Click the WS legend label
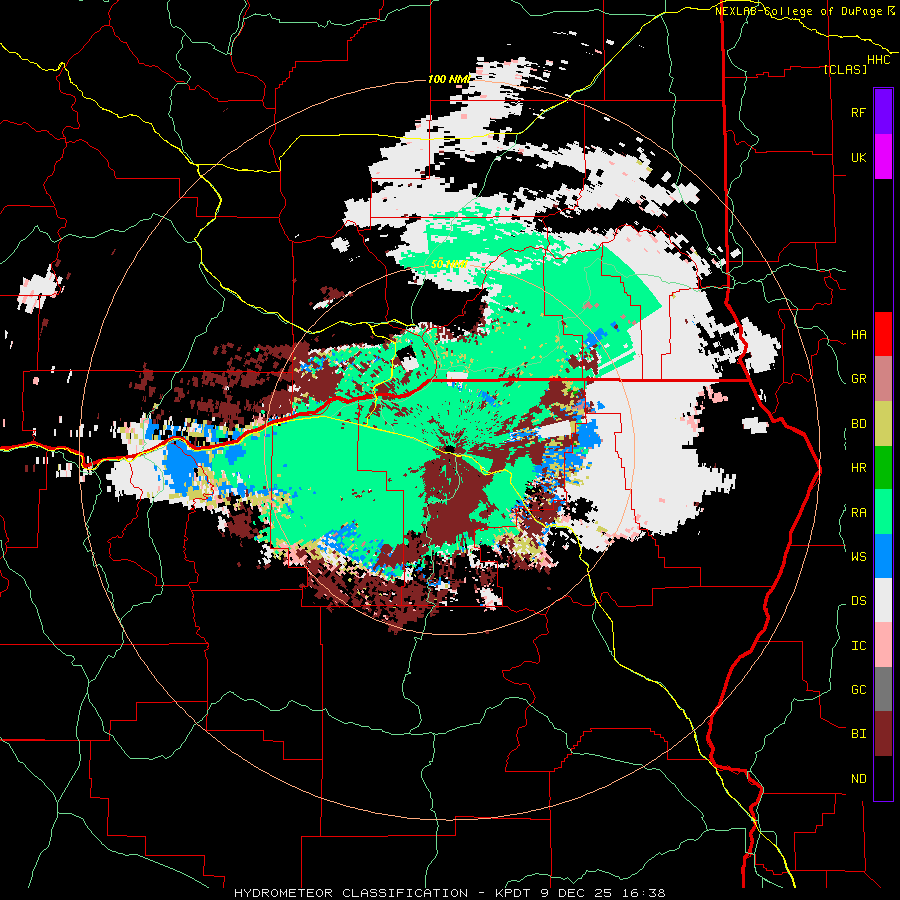Screen dimensions: 900x900 [x=858, y=556]
